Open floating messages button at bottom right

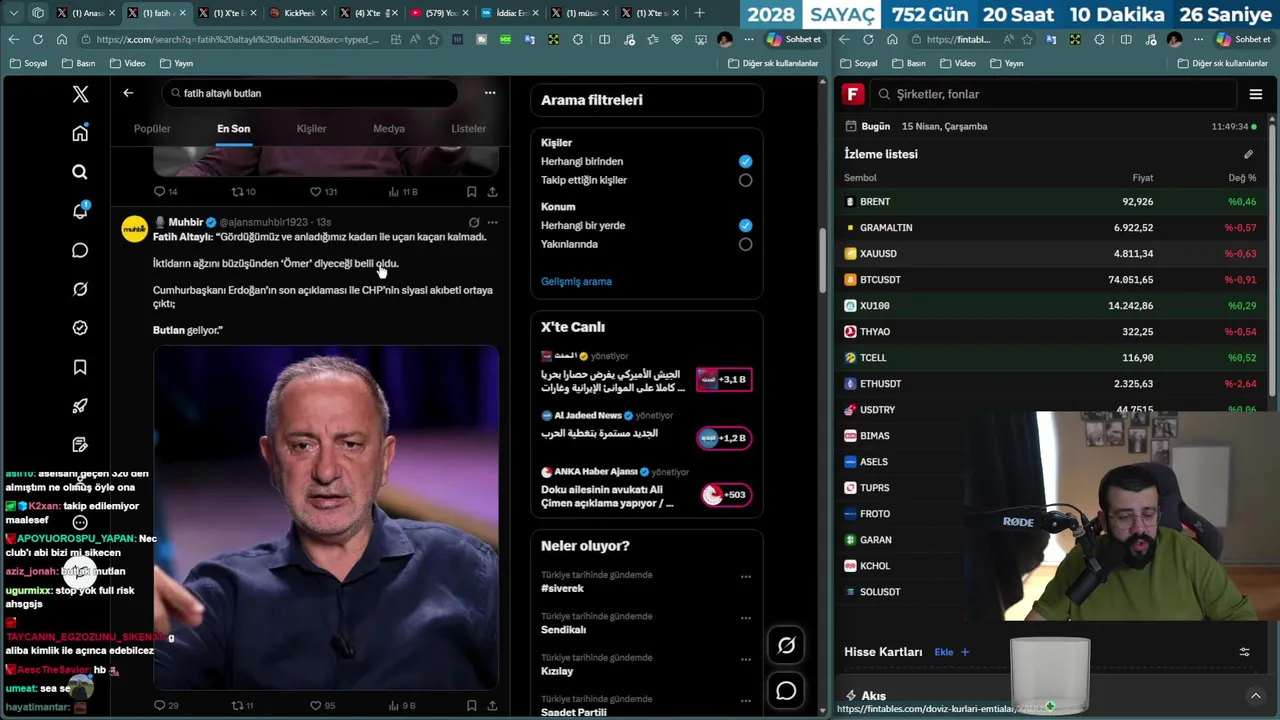pyautogui.click(x=786, y=691)
